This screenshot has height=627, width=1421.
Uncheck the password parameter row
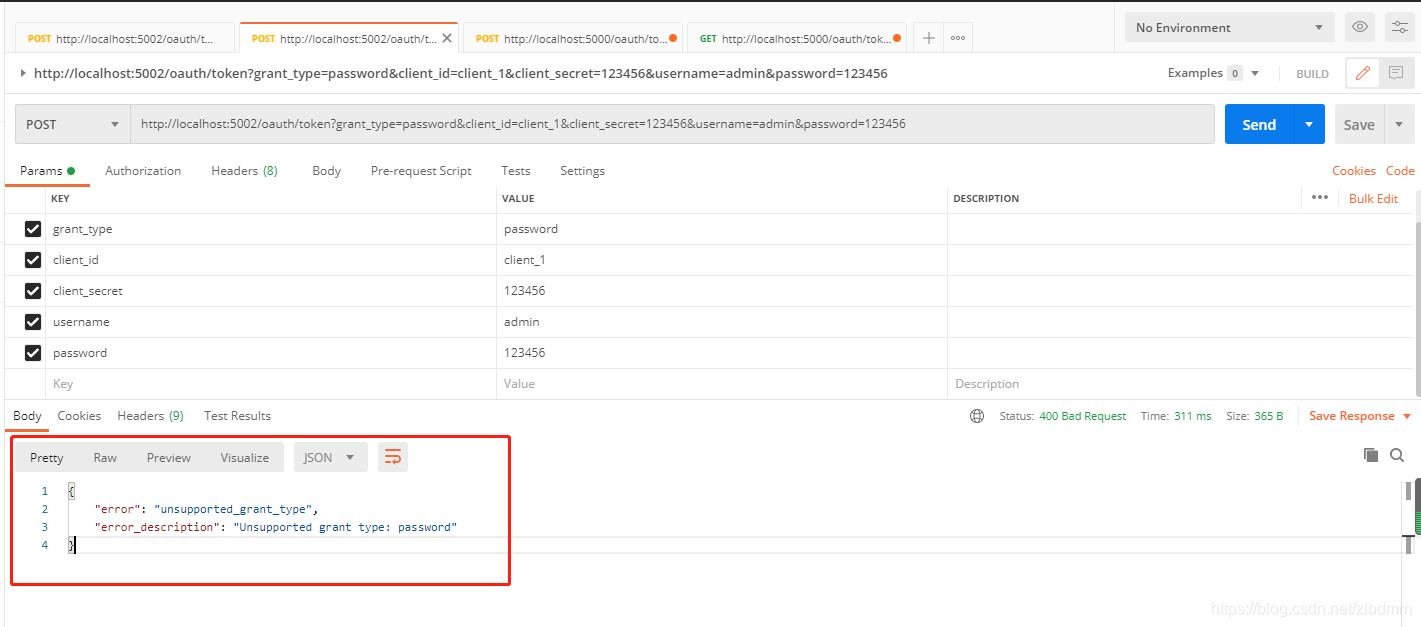point(32,352)
